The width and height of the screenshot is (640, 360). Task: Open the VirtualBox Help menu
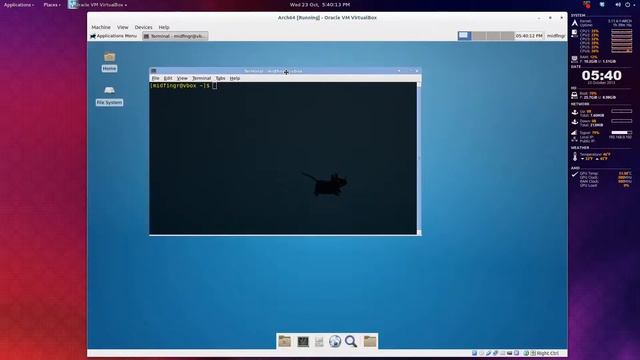point(164,27)
